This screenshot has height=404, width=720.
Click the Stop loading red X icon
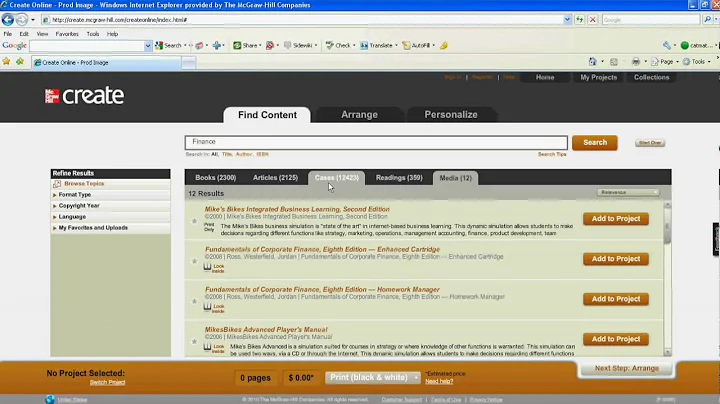tap(592, 20)
